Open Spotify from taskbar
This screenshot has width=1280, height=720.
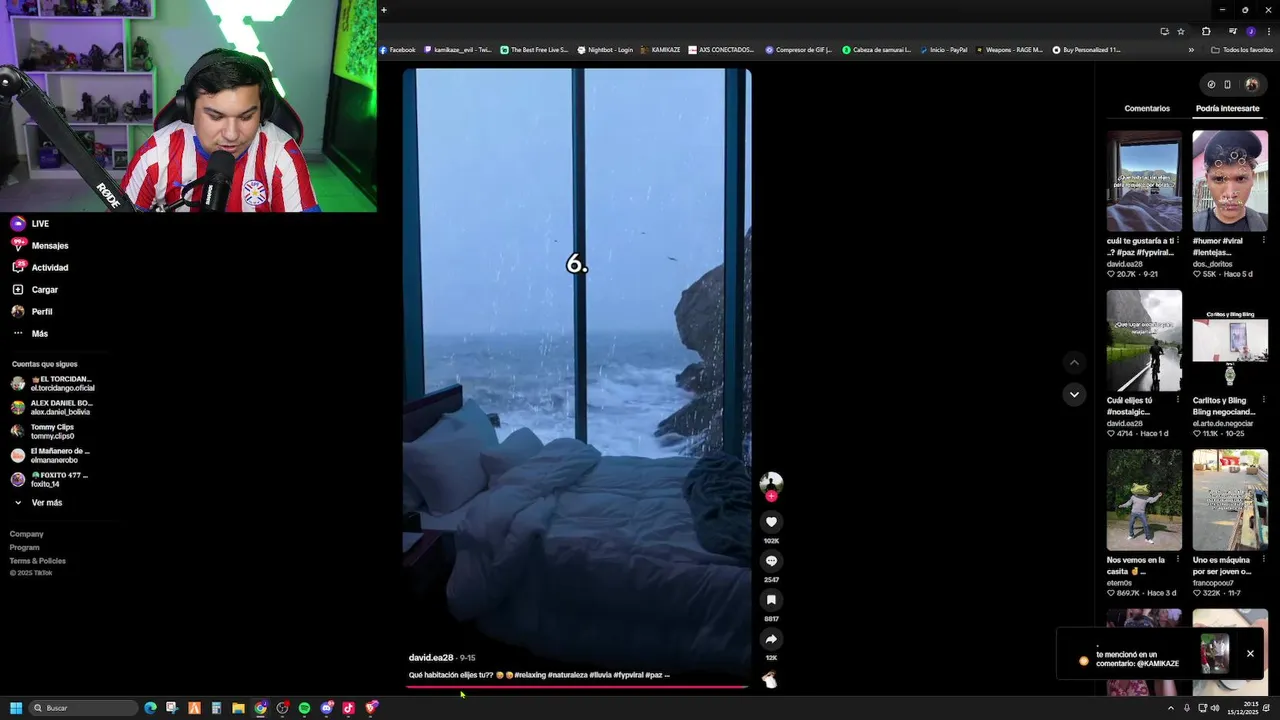click(304, 708)
